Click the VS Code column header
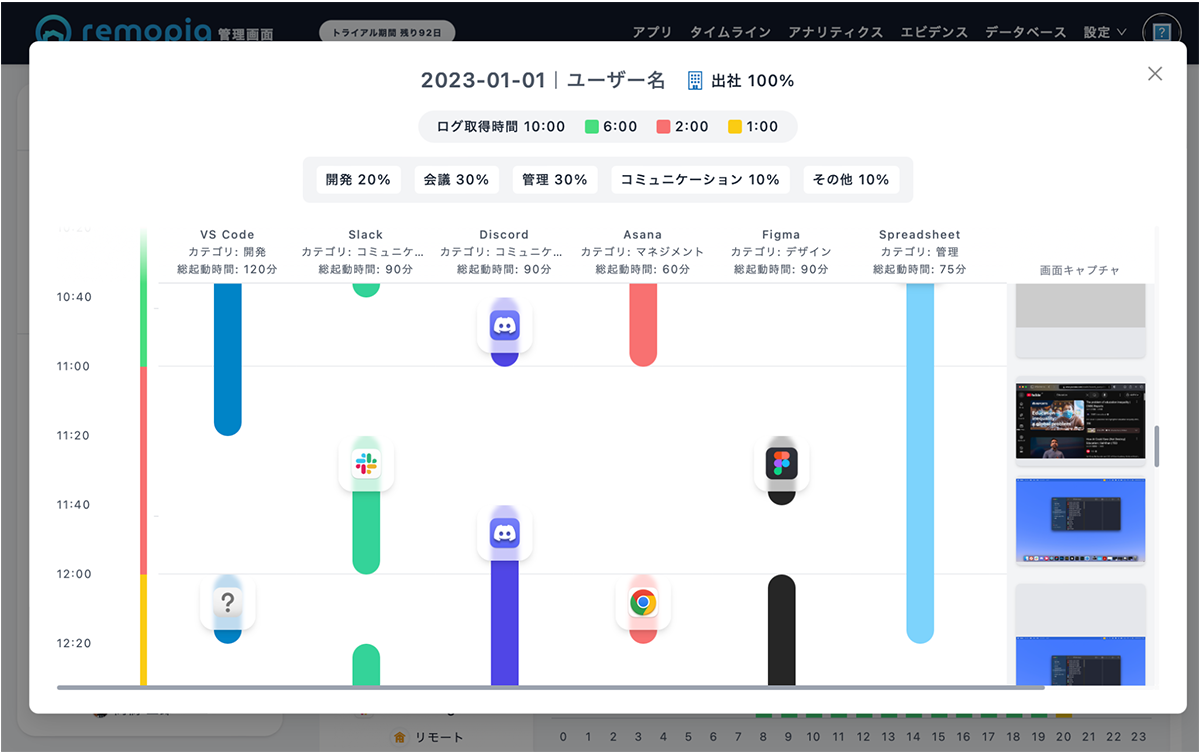 [228, 252]
